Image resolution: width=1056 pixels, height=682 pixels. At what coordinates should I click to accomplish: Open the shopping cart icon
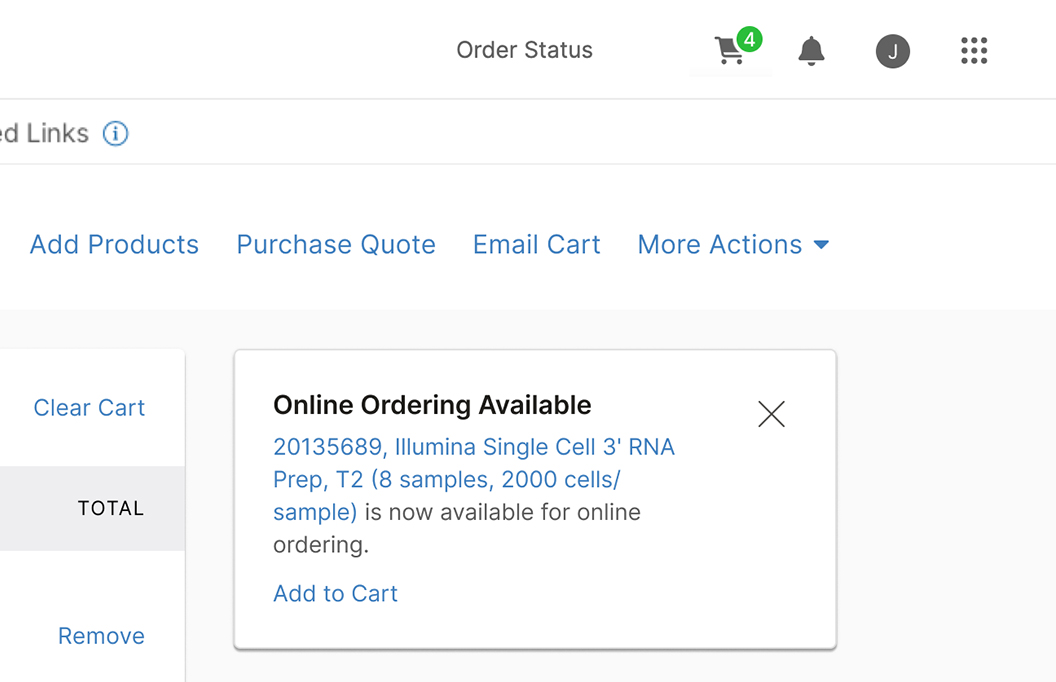click(730, 52)
